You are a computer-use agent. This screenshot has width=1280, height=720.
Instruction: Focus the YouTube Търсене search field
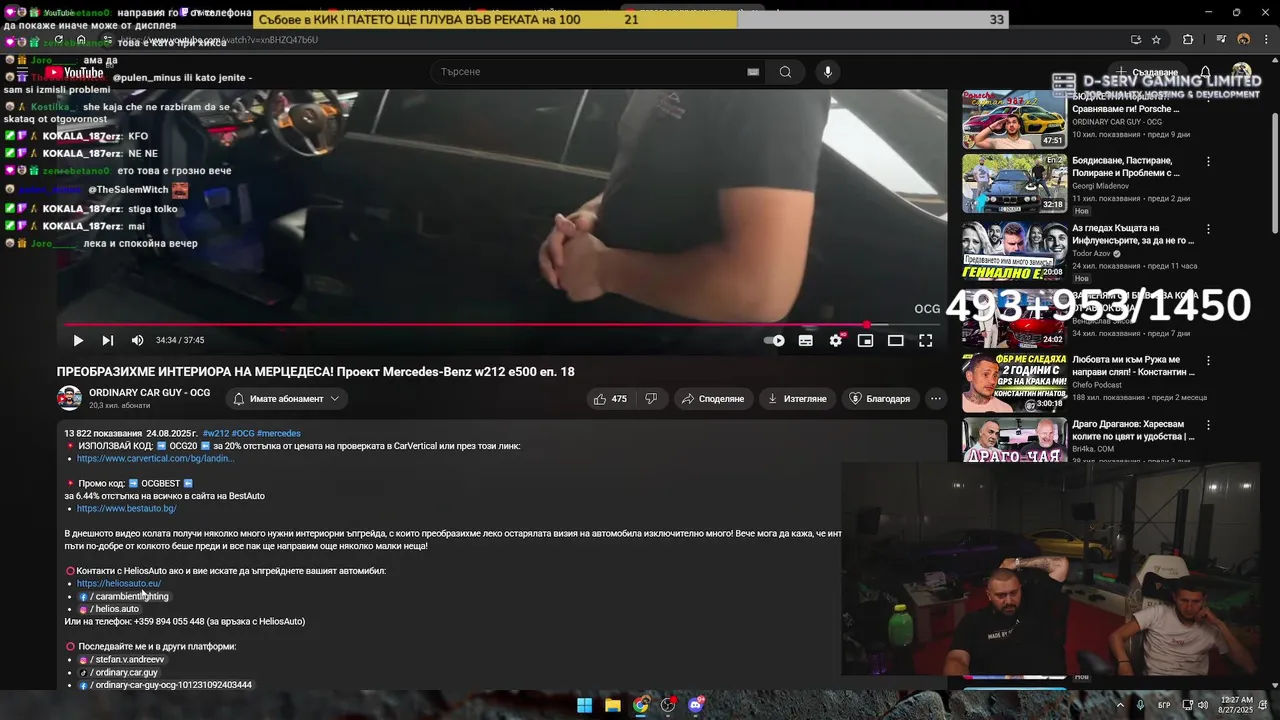(590, 72)
